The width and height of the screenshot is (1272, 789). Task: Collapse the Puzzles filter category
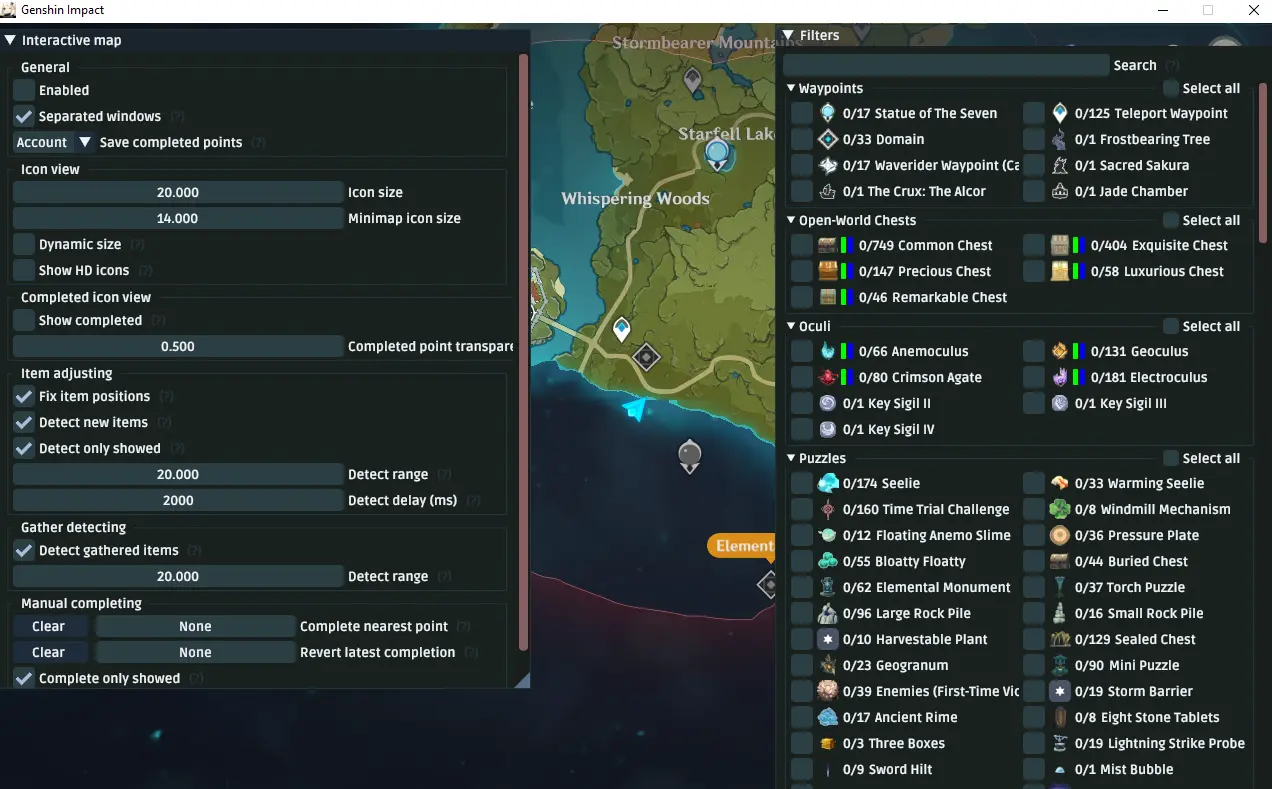pyautogui.click(x=792, y=459)
